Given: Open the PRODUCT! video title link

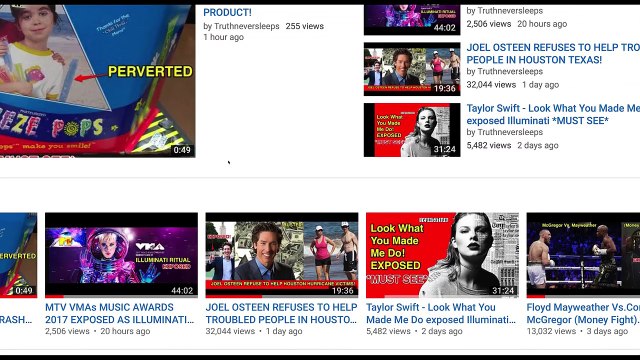Looking at the screenshot, I should (x=227, y=13).
